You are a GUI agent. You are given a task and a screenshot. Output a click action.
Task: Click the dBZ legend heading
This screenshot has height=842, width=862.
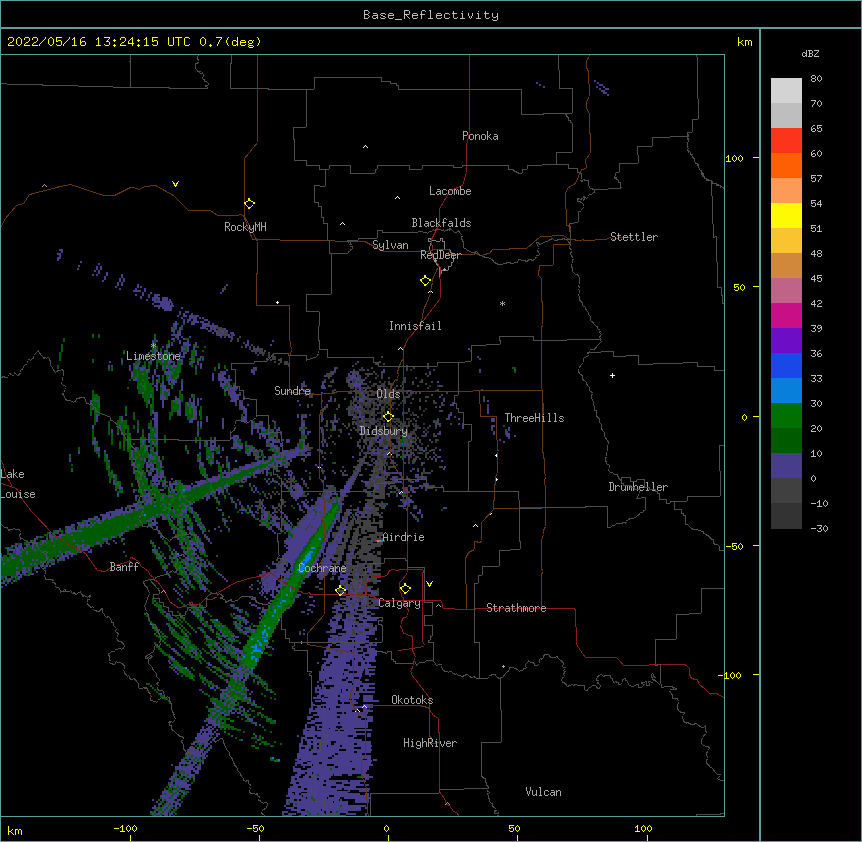click(810, 54)
